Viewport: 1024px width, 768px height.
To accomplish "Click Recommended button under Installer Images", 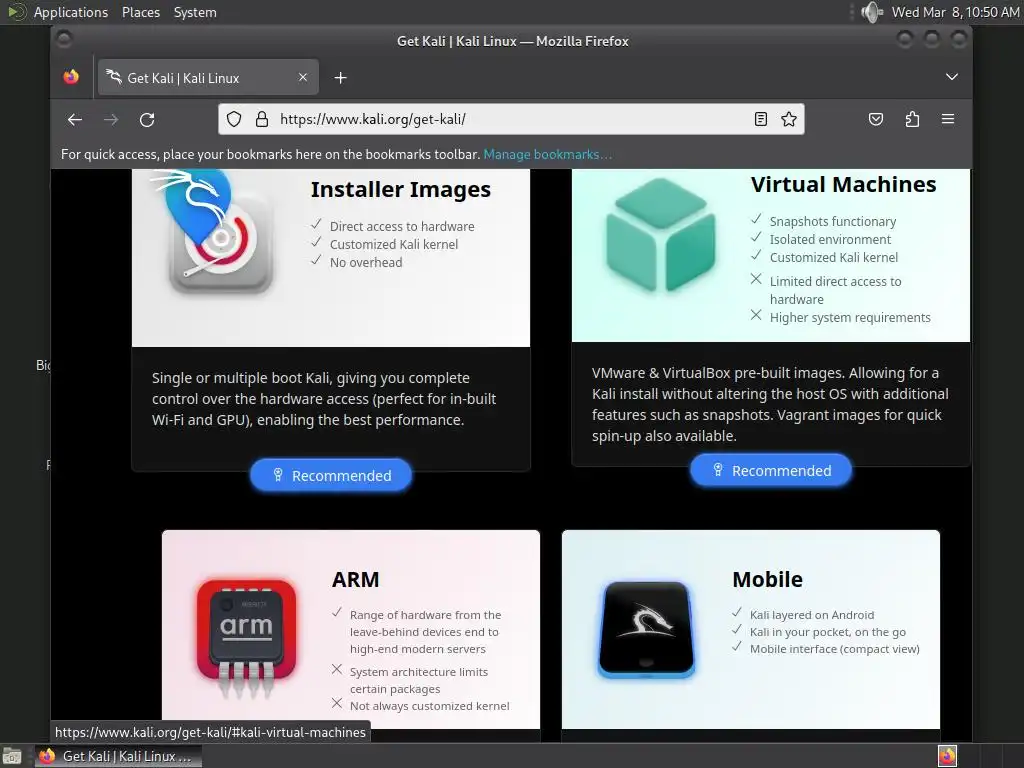I will [331, 475].
